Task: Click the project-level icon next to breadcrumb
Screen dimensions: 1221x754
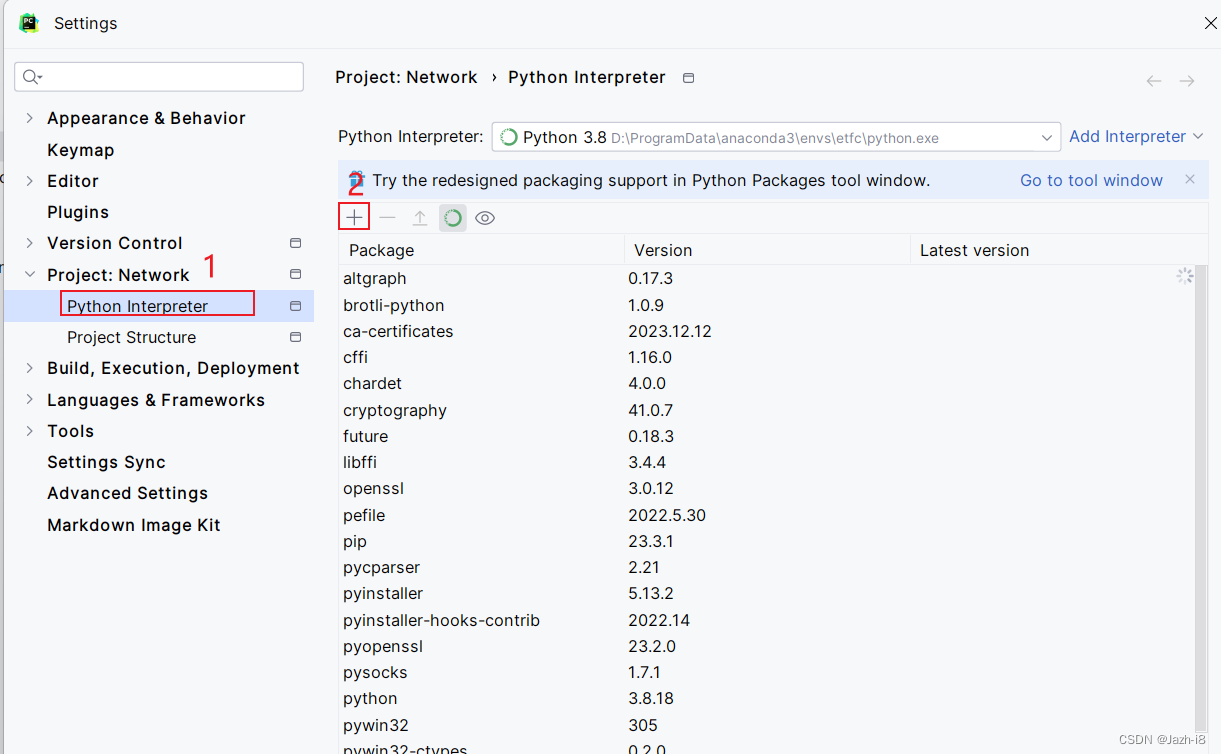Action: click(x=688, y=78)
